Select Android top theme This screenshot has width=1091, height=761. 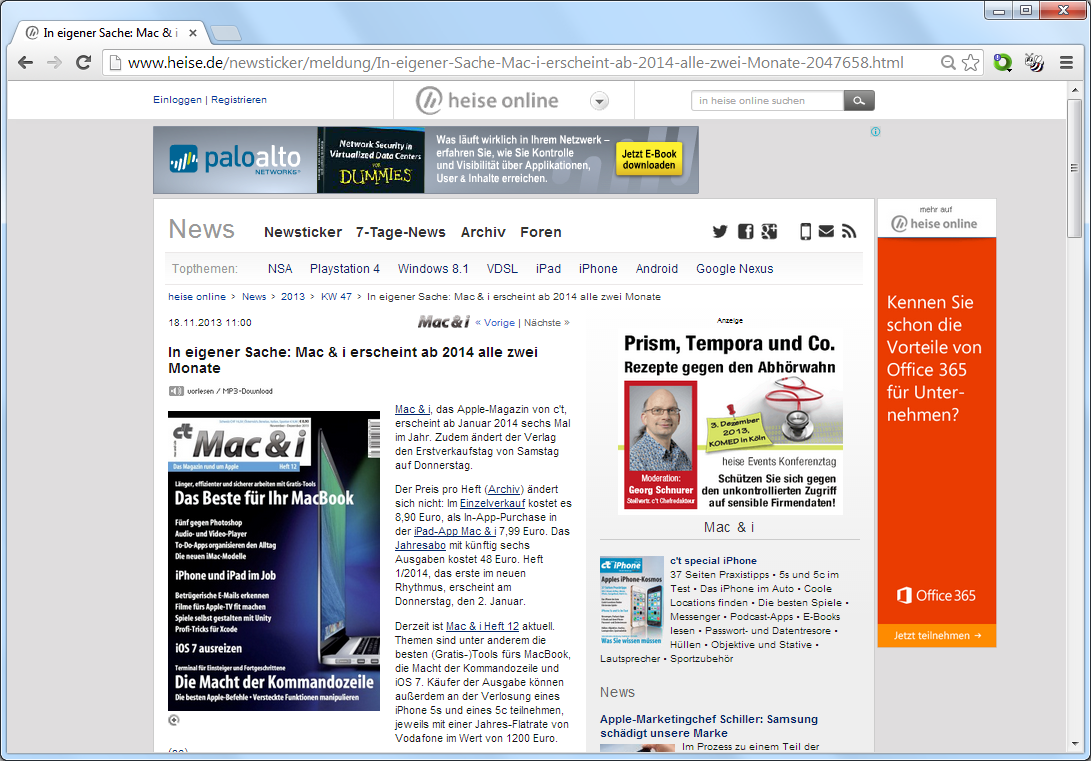tap(656, 269)
